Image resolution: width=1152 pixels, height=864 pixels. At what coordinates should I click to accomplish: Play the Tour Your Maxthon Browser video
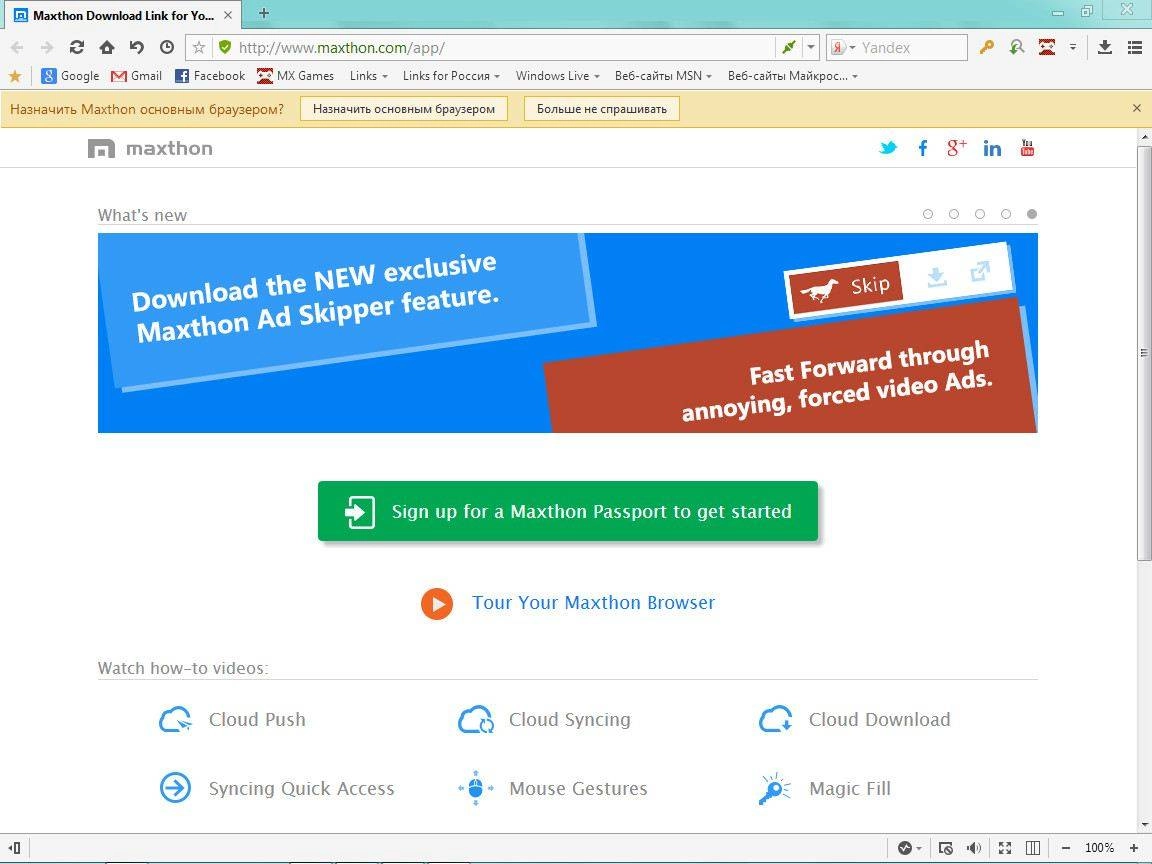(436, 604)
